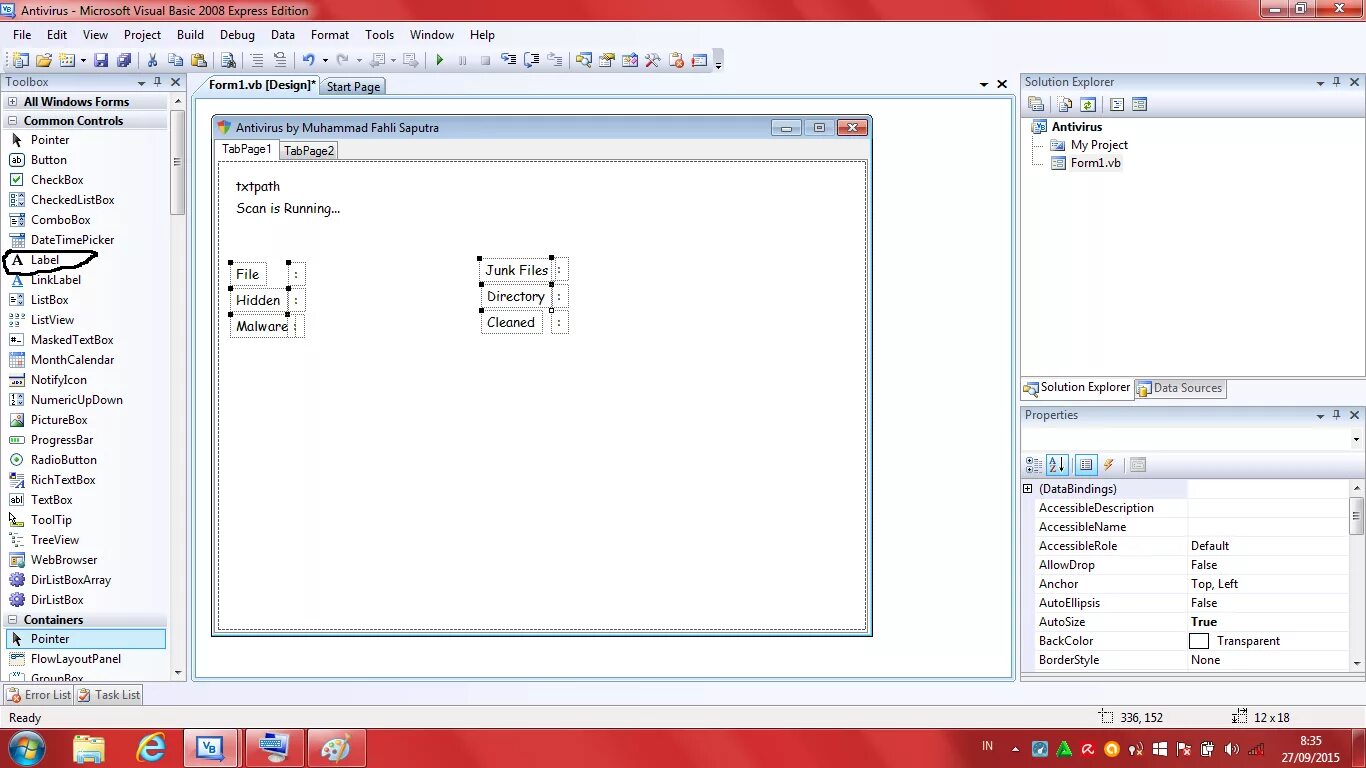Open Windows Start button

point(26,747)
